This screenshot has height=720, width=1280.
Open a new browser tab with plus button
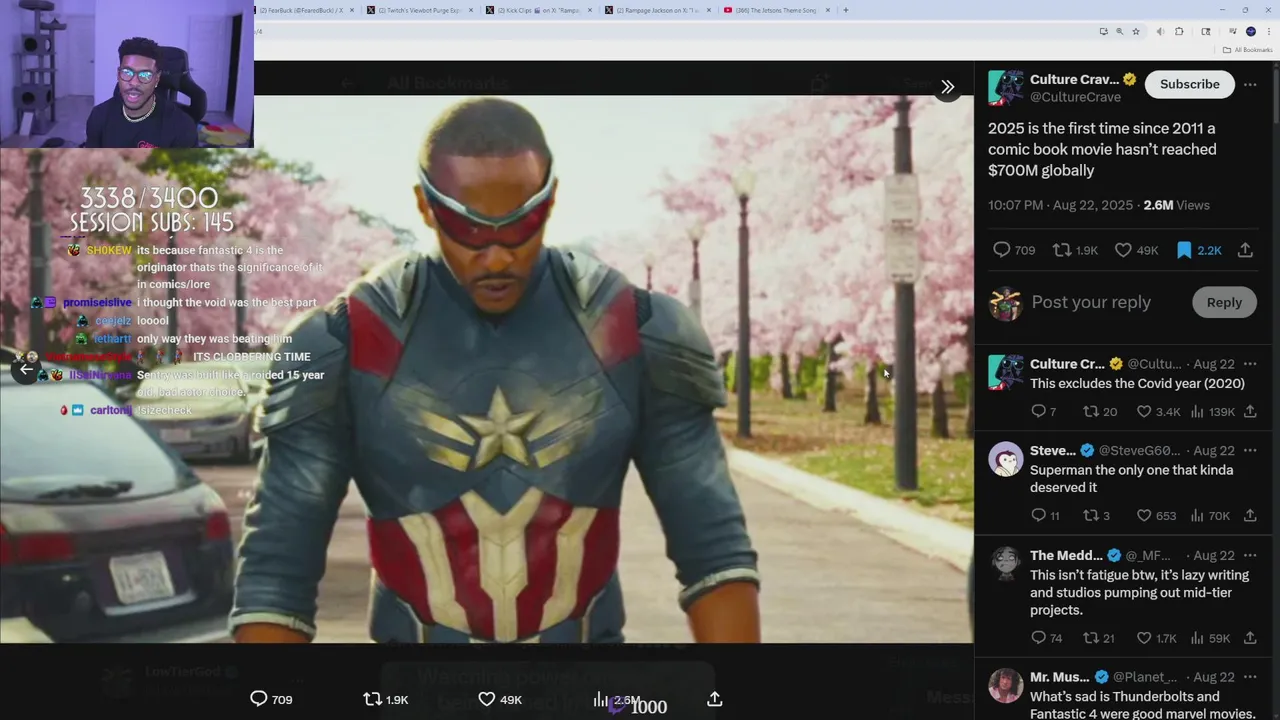click(x=846, y=10)
